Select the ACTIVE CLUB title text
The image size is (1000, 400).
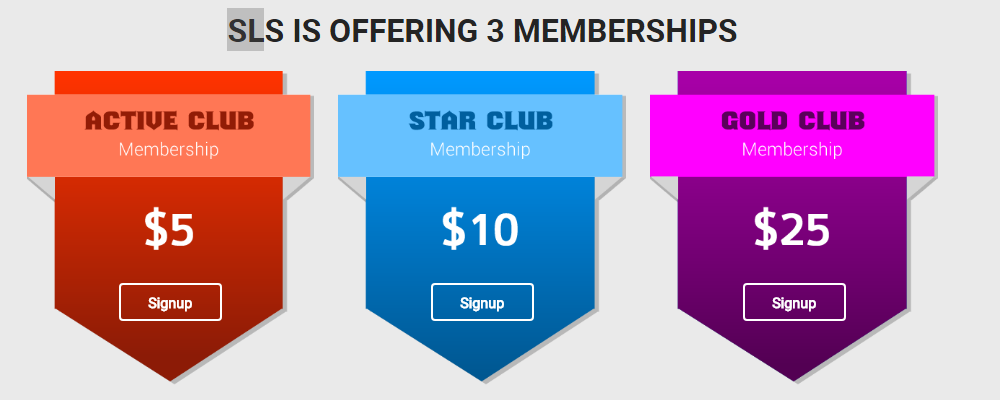(170, 121)
